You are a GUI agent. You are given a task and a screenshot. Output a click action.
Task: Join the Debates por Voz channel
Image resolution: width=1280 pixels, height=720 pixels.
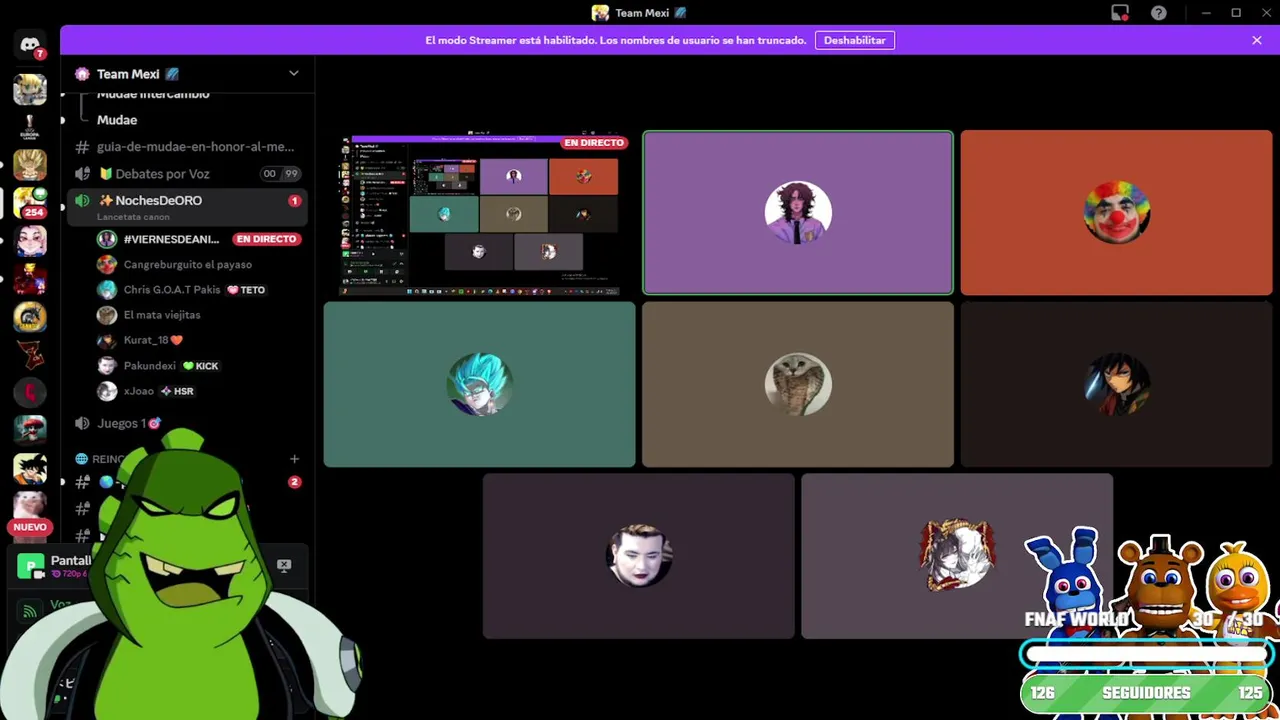[162, 173]
